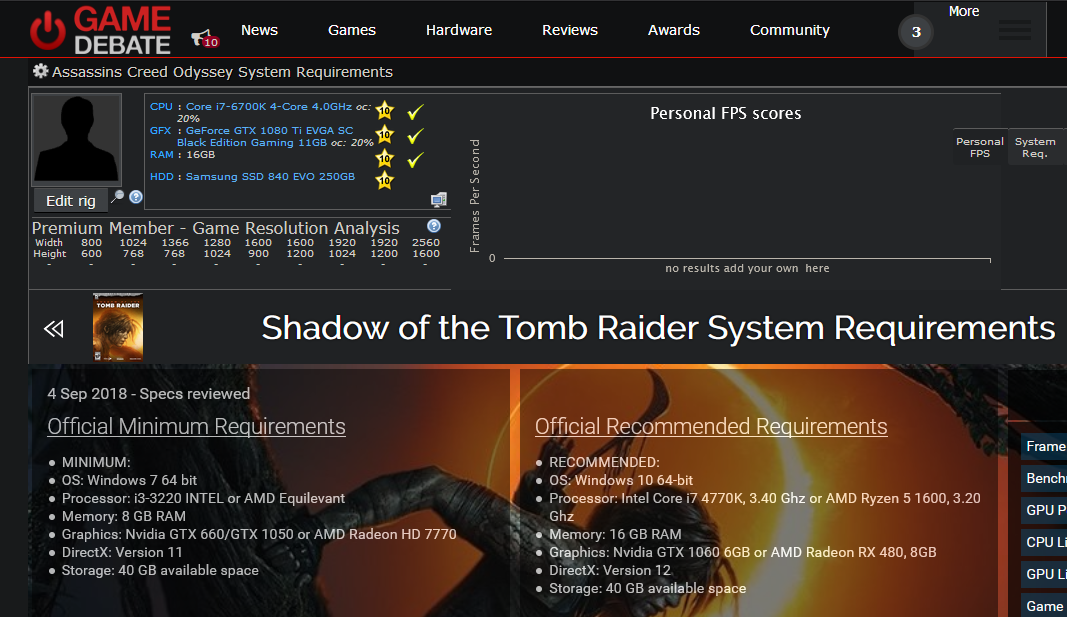The image size is (1067, 617).
Task: Click the Game sidebar button
Action: [1045, 606]
